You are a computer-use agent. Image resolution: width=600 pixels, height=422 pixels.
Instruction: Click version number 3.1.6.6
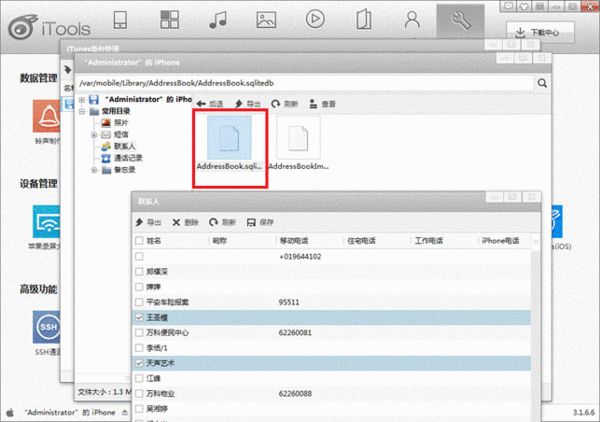point(584,413)
